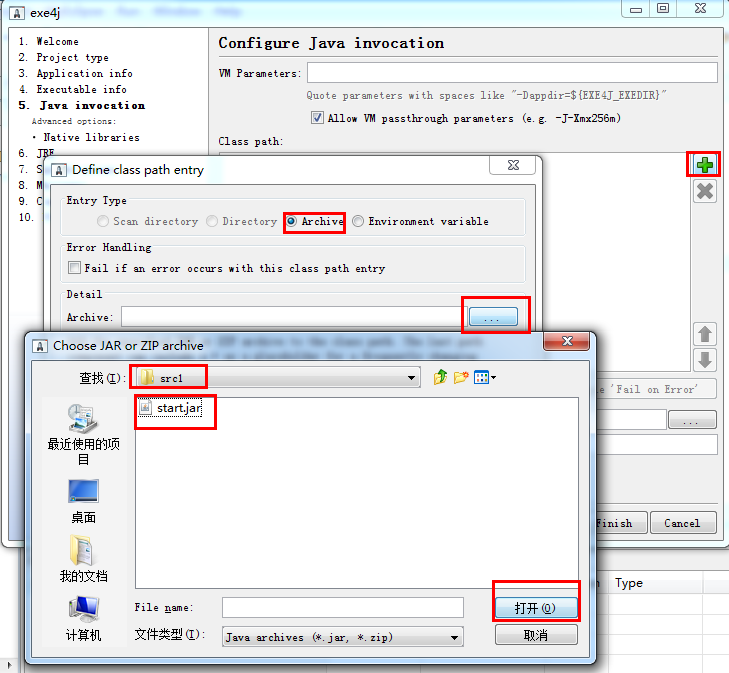This screenshot has height=673, width=729.
Task: Click the move entry down arrow icon
Action: (x=705, y=360)
